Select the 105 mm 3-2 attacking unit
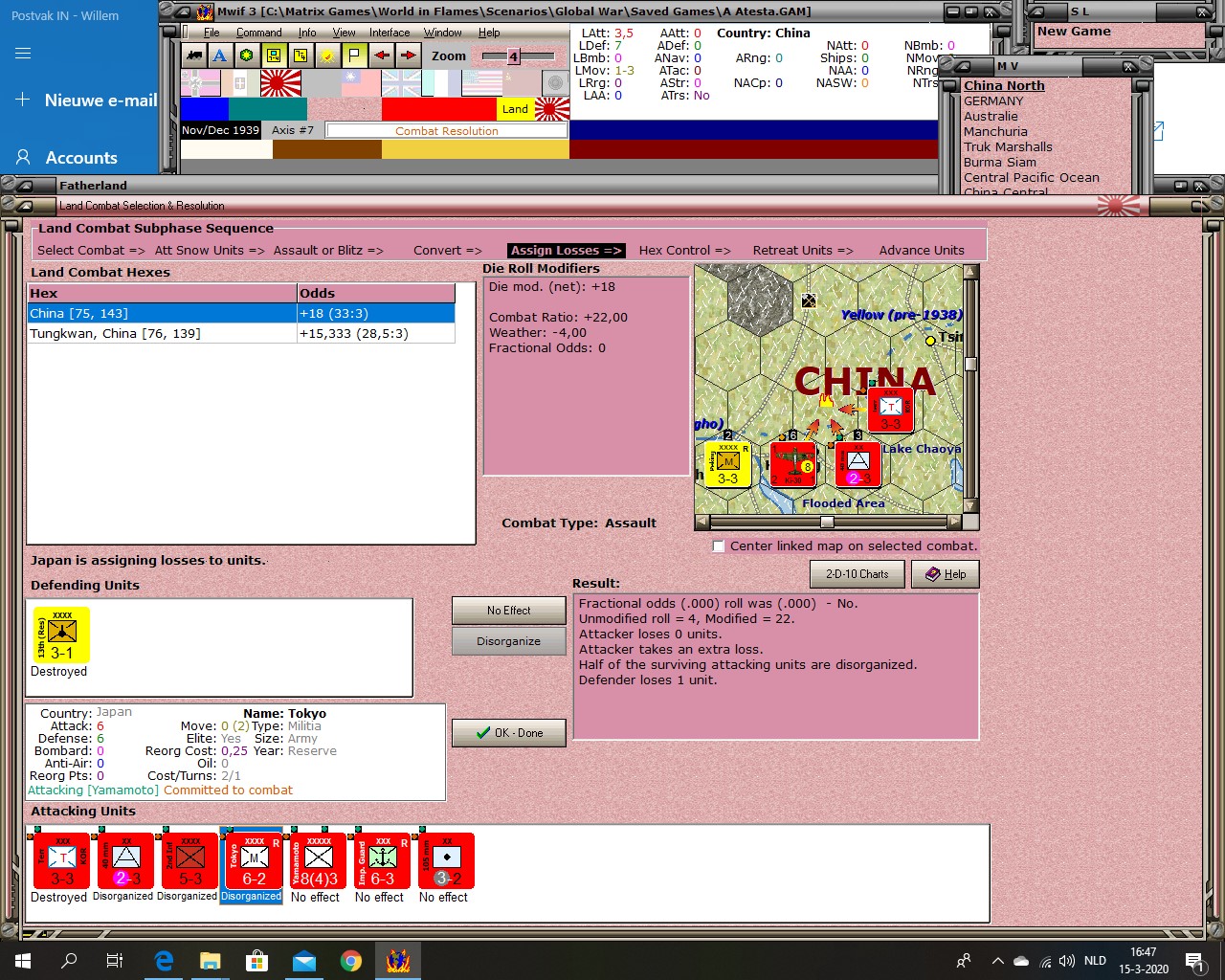 pyautogui.click(x=446, y=860)
